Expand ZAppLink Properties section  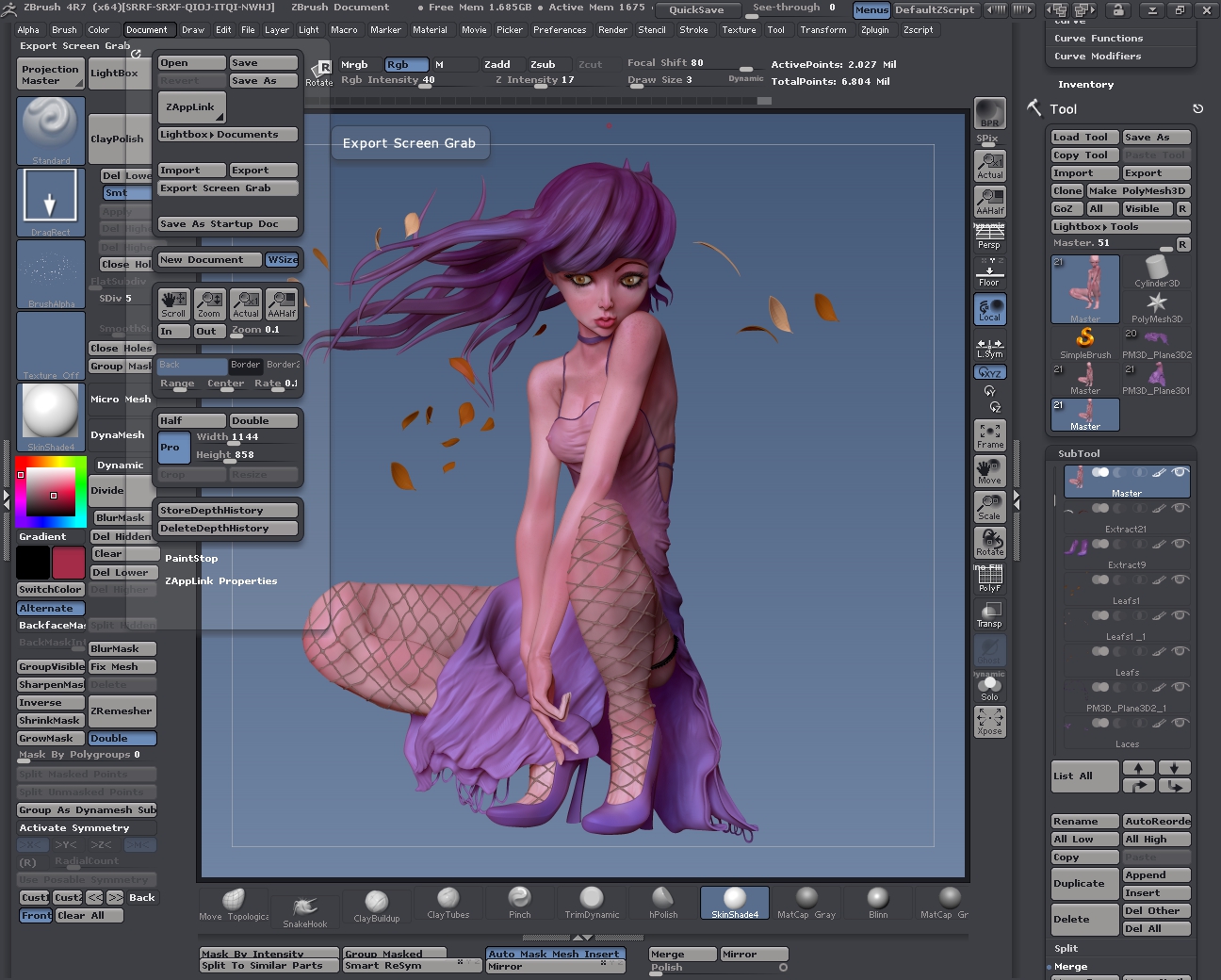[x=221, y=581]
